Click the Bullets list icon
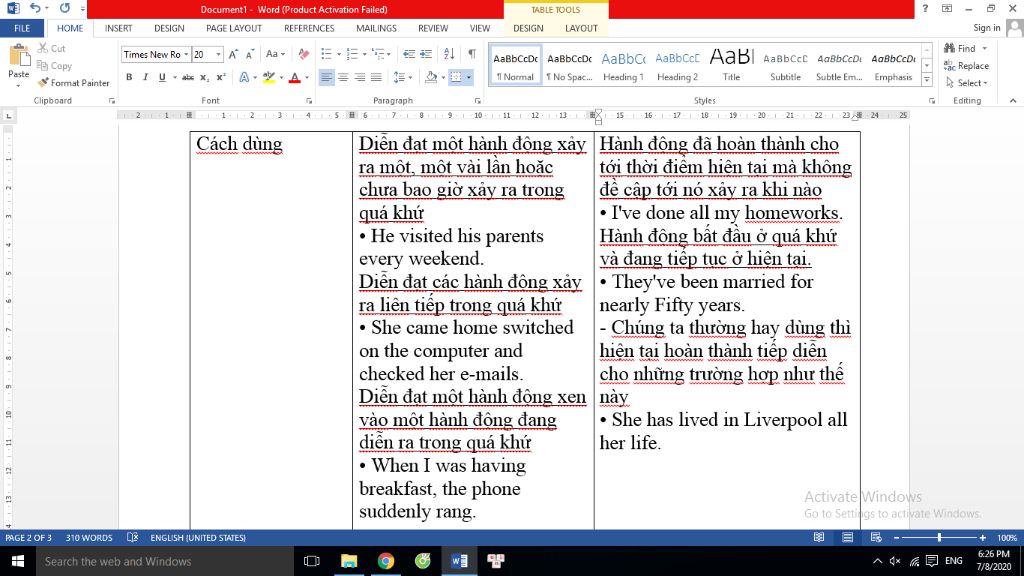Screen dimensions: 1024x576 pyautogui.click(x=327, y=54)
